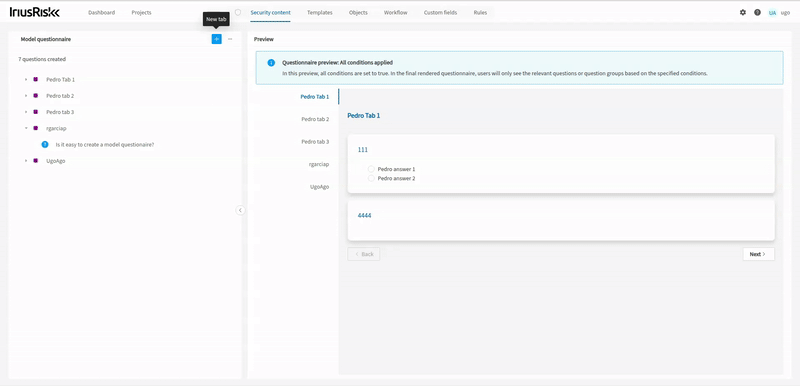This screenshot has height=387, width=800.
Task: Click the ugo username
Action: [x=786, y=13]
